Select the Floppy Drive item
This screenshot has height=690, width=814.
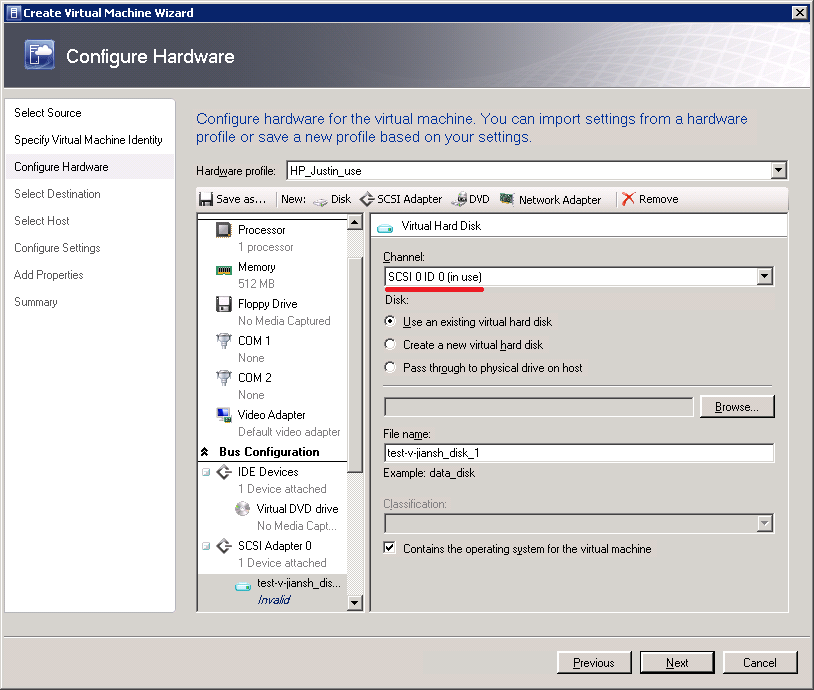point(267,304)
